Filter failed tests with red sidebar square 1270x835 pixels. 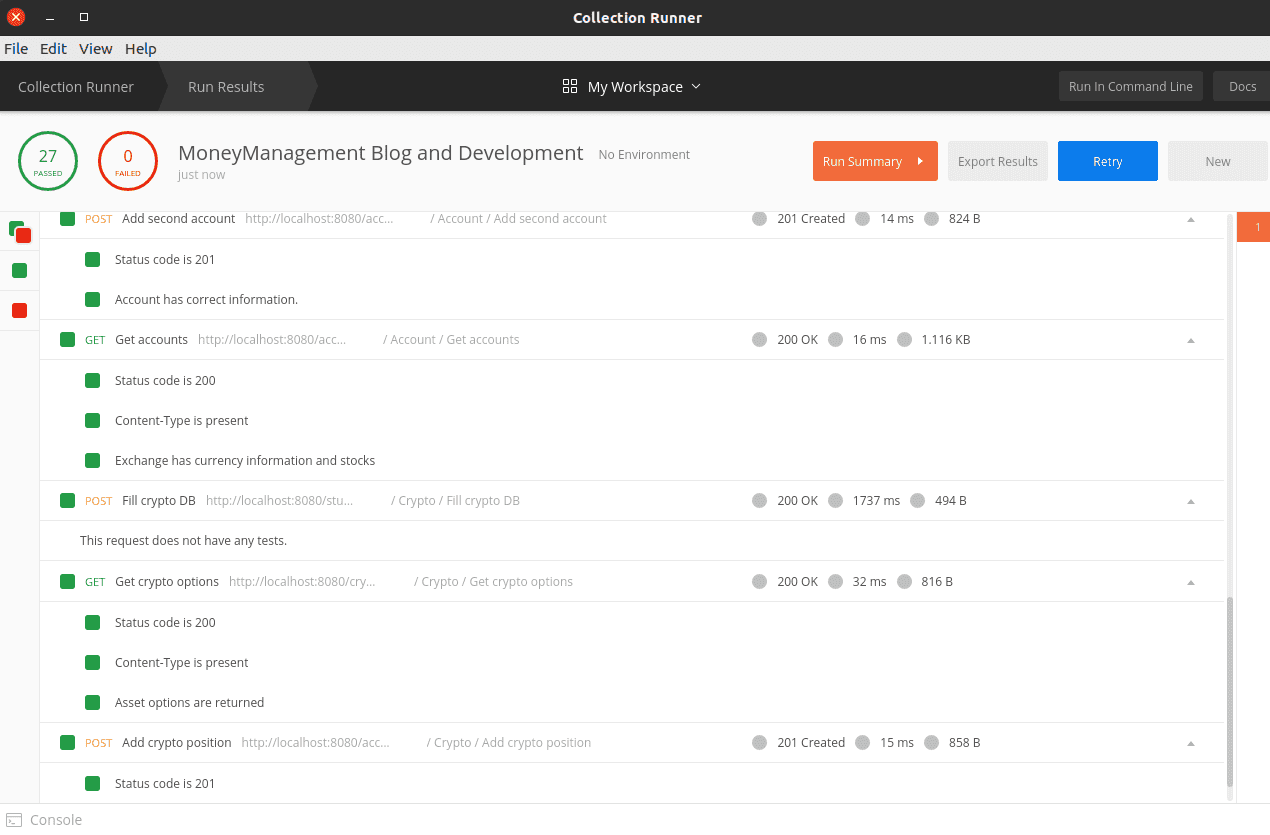click(19, 310)
